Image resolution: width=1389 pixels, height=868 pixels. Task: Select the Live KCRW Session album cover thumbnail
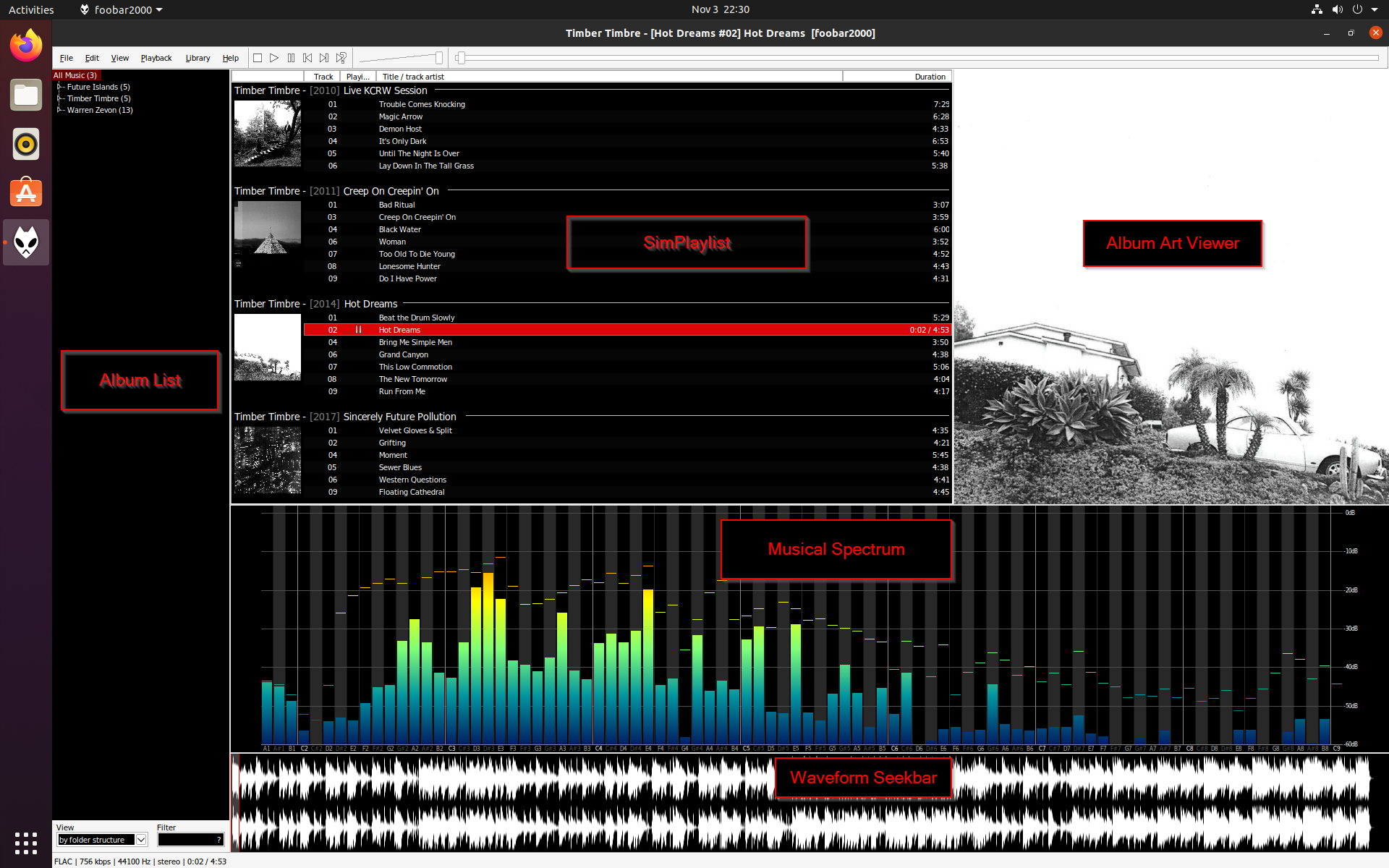click(267, 134)
